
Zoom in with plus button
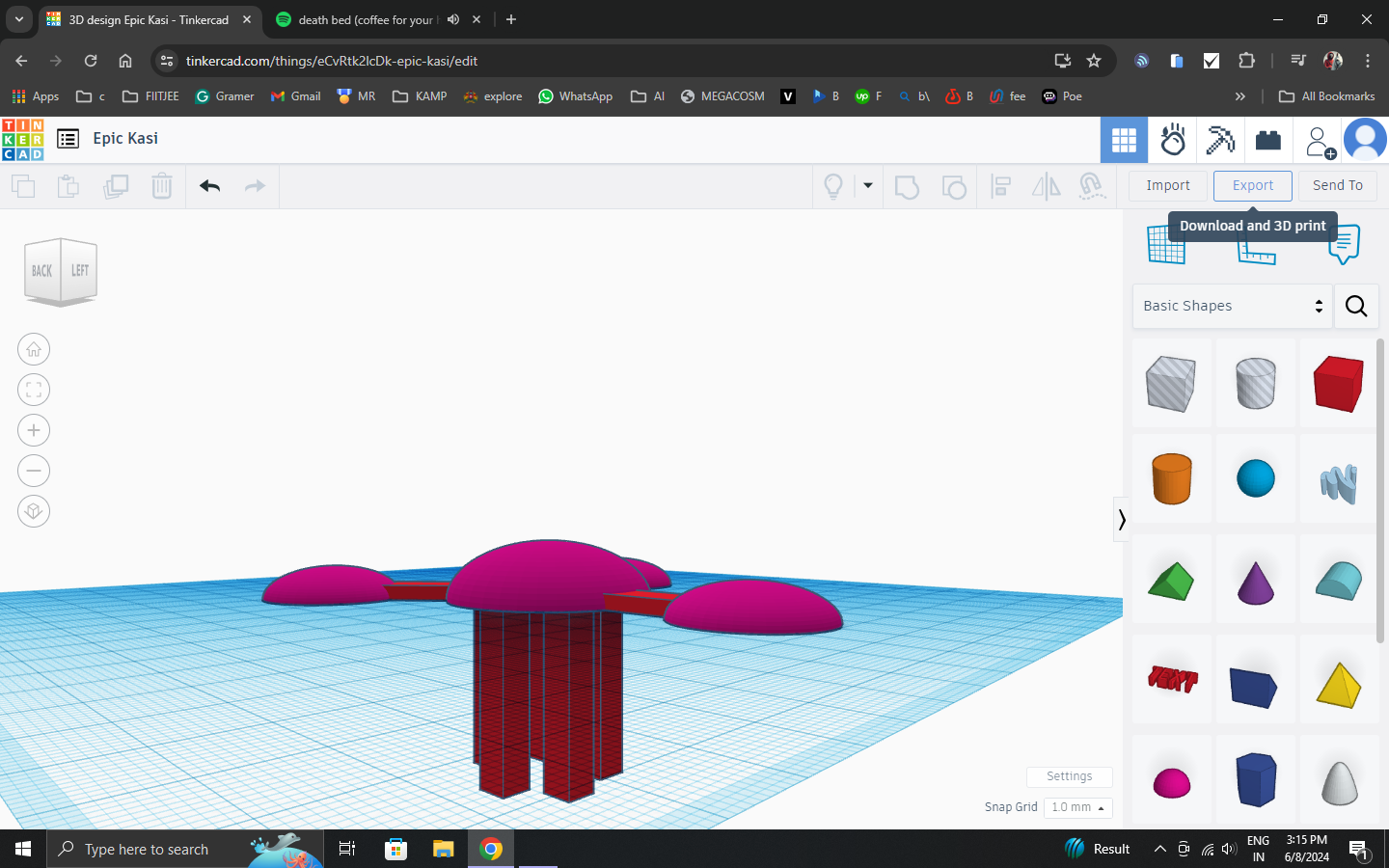pos(34,430)
